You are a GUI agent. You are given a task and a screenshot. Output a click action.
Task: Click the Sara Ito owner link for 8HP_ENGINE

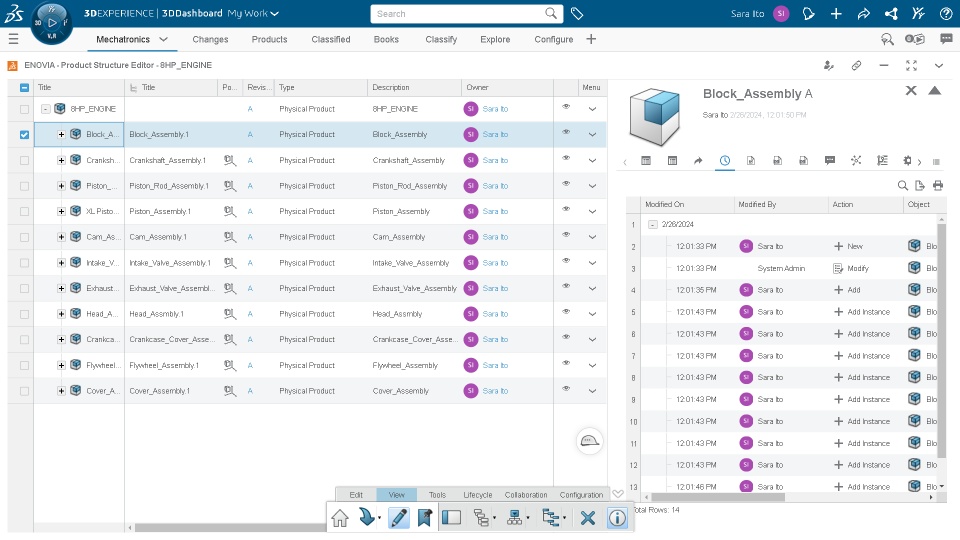pos(495,108)
